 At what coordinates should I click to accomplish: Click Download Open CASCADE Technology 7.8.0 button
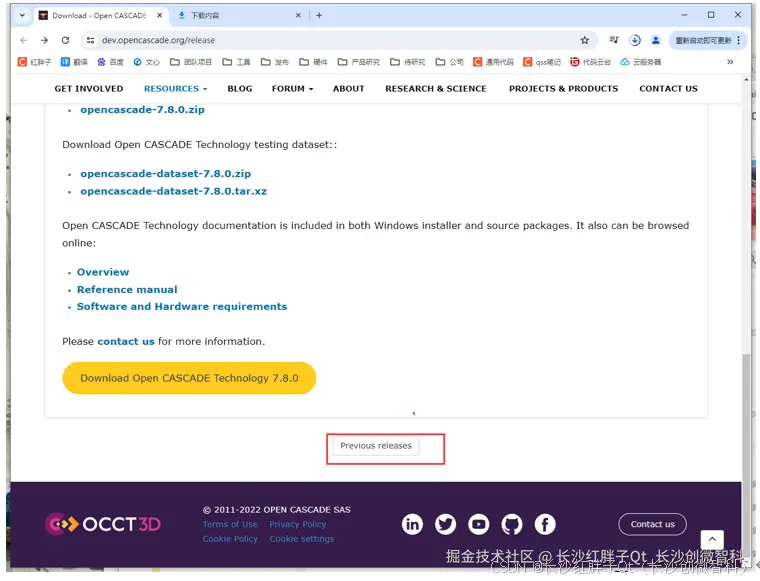tap(189, 378)
